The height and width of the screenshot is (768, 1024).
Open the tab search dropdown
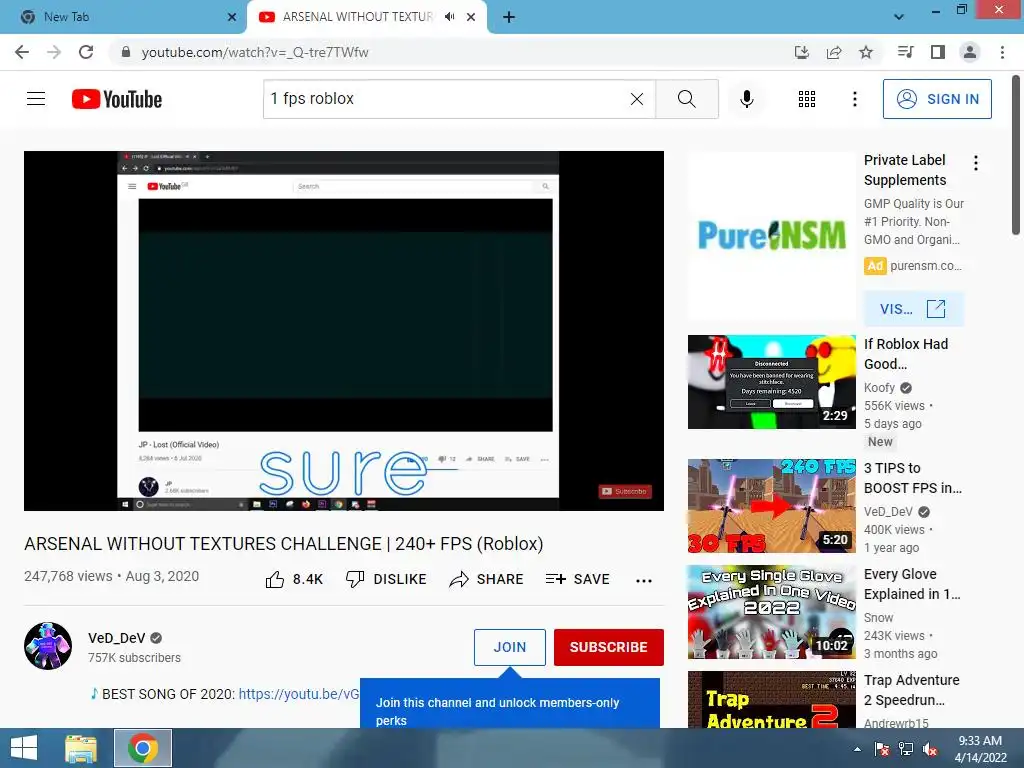tap(899, 17)
